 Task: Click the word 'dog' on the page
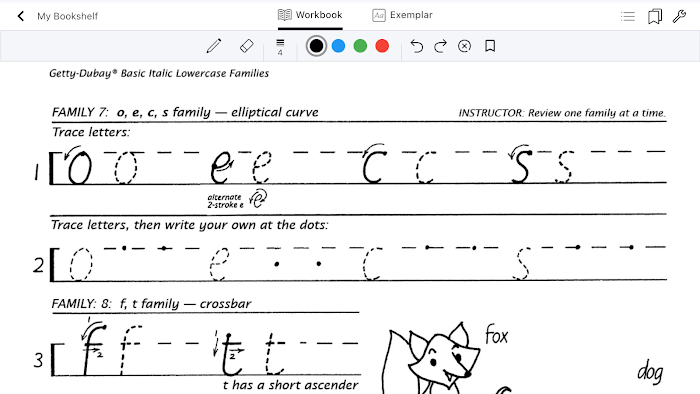pos(650,372)
